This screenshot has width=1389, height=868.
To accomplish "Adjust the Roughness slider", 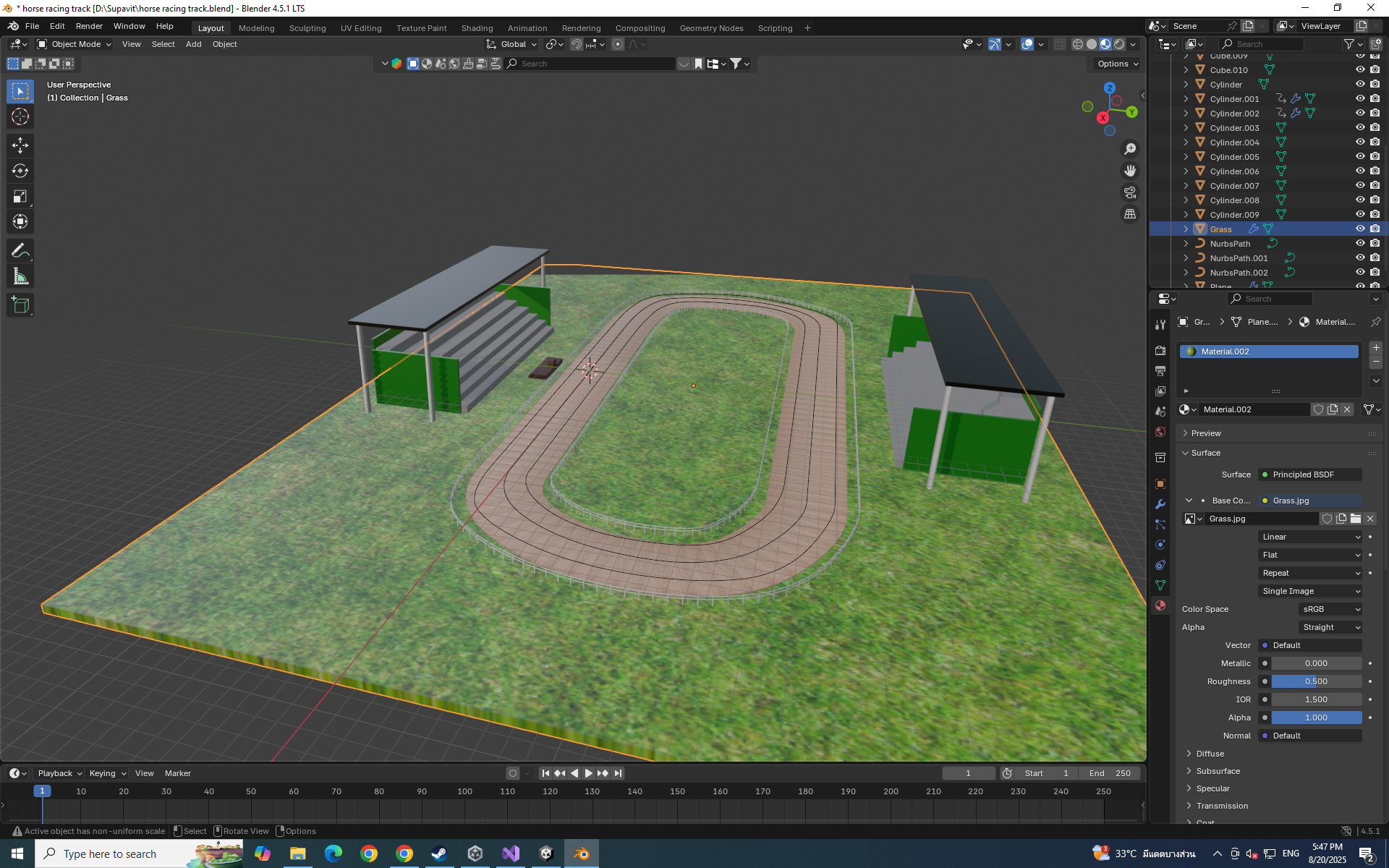I will coord(1316,681).
